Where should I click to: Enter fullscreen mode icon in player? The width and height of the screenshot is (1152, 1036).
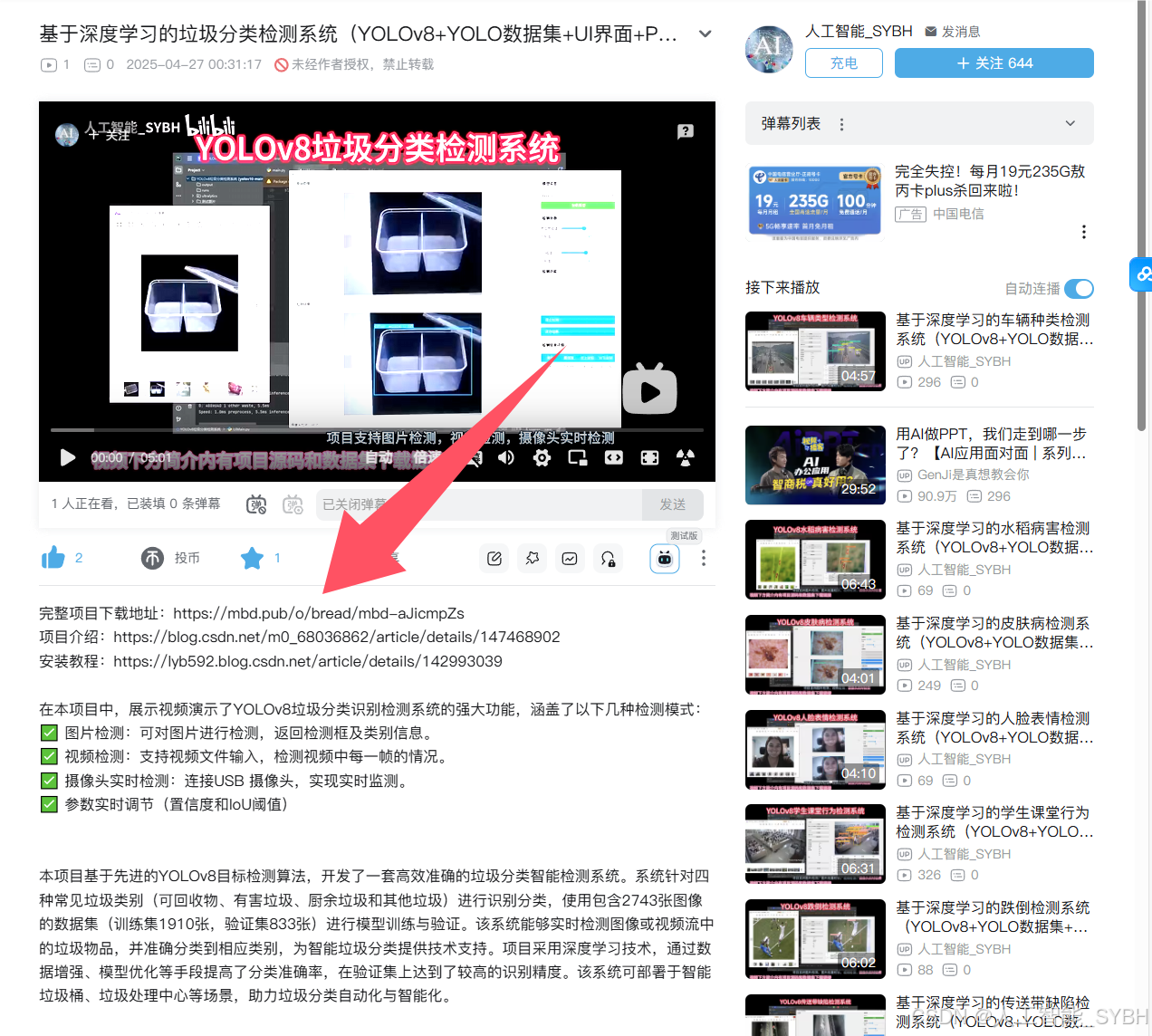[649, 457]
